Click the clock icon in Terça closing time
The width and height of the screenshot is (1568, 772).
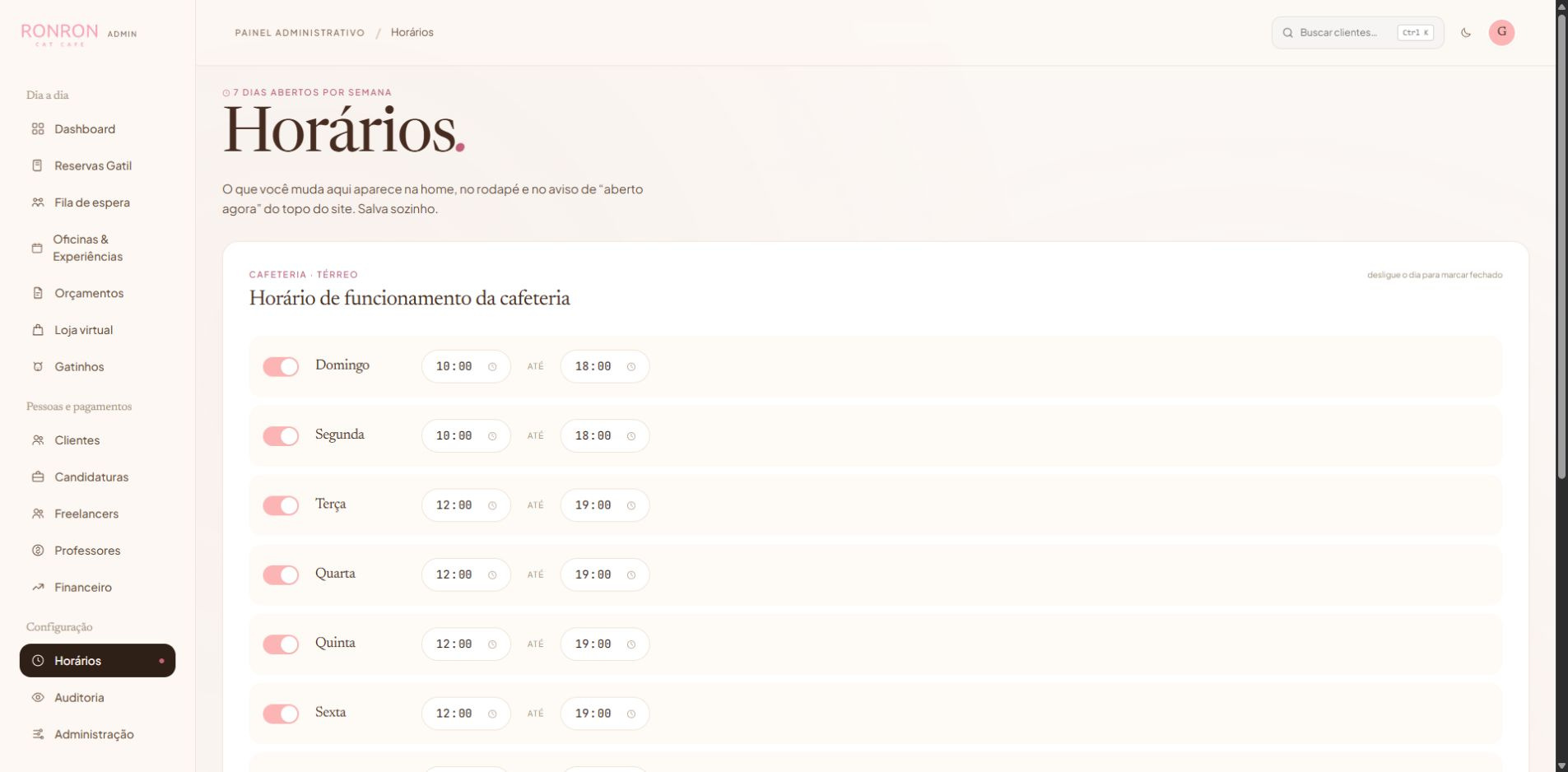(631, 505)
